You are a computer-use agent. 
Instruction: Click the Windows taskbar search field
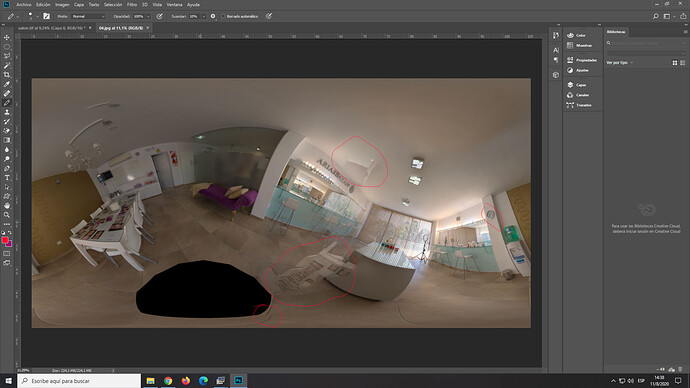click(79, 381)
